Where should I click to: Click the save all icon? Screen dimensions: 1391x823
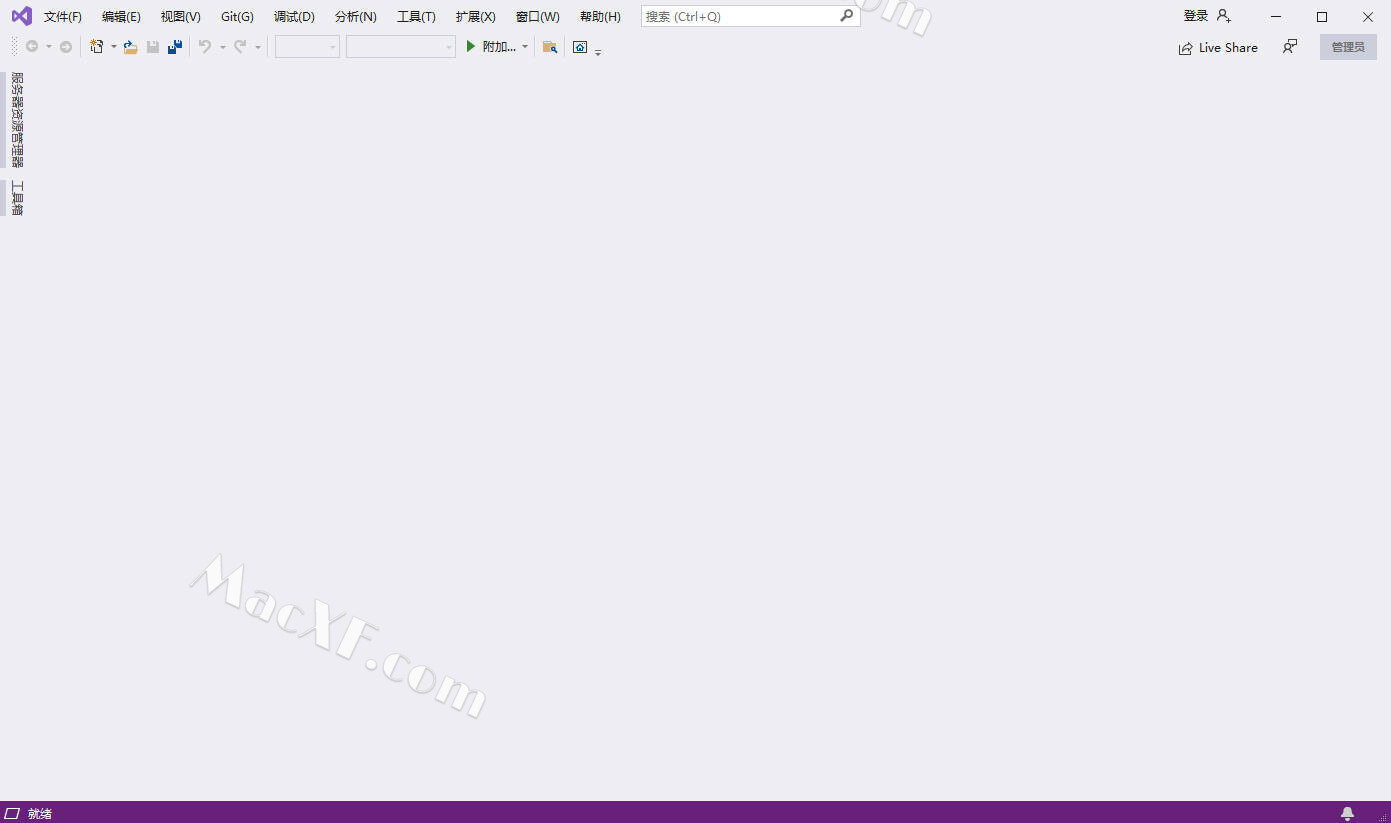pyautogui.click(x=175, y=47)
